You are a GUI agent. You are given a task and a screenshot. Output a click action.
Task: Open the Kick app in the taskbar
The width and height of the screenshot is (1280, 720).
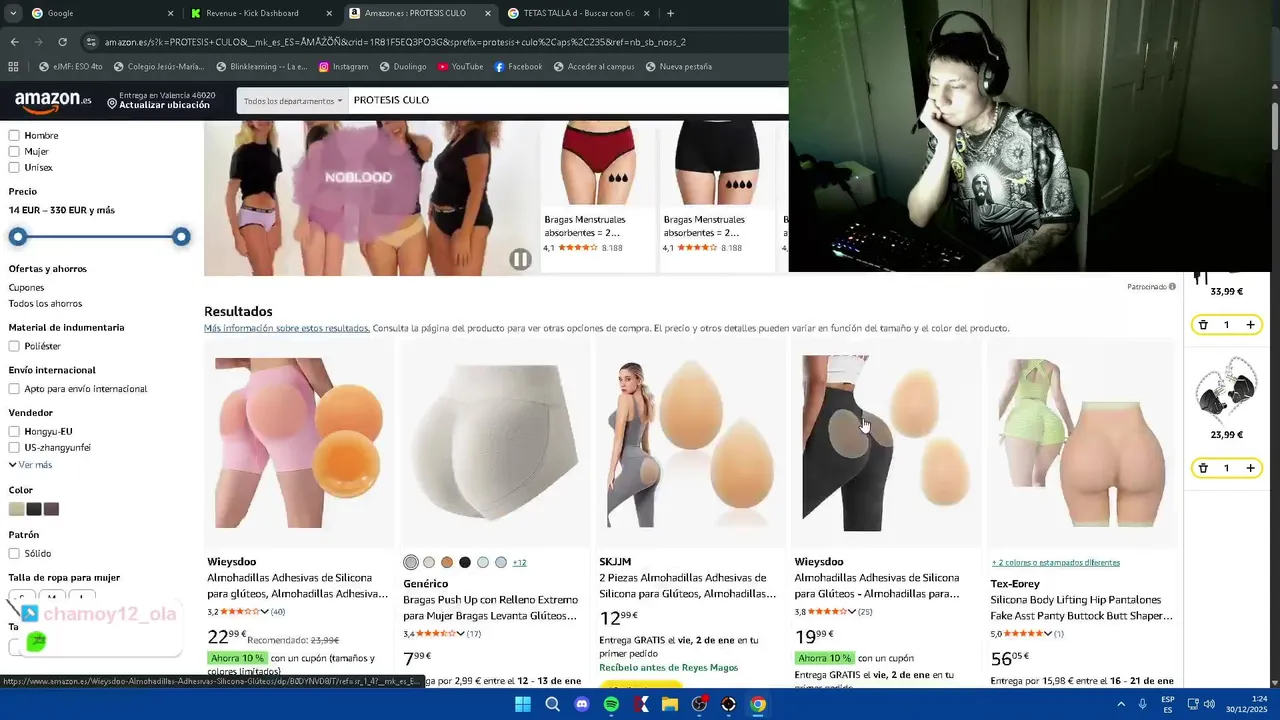[x=641, y=704]
